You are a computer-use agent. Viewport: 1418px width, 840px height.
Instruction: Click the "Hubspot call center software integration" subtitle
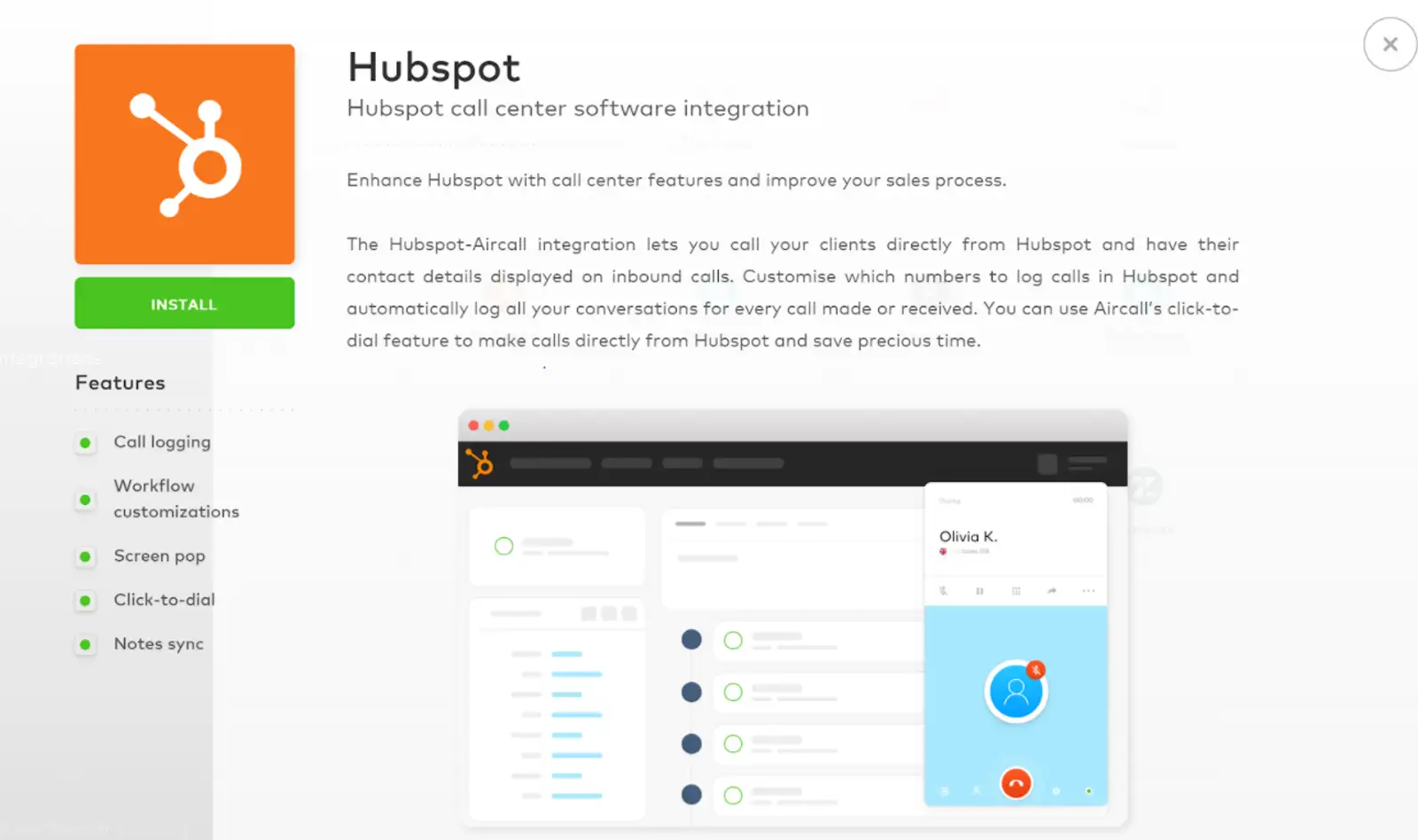point(578,108)
